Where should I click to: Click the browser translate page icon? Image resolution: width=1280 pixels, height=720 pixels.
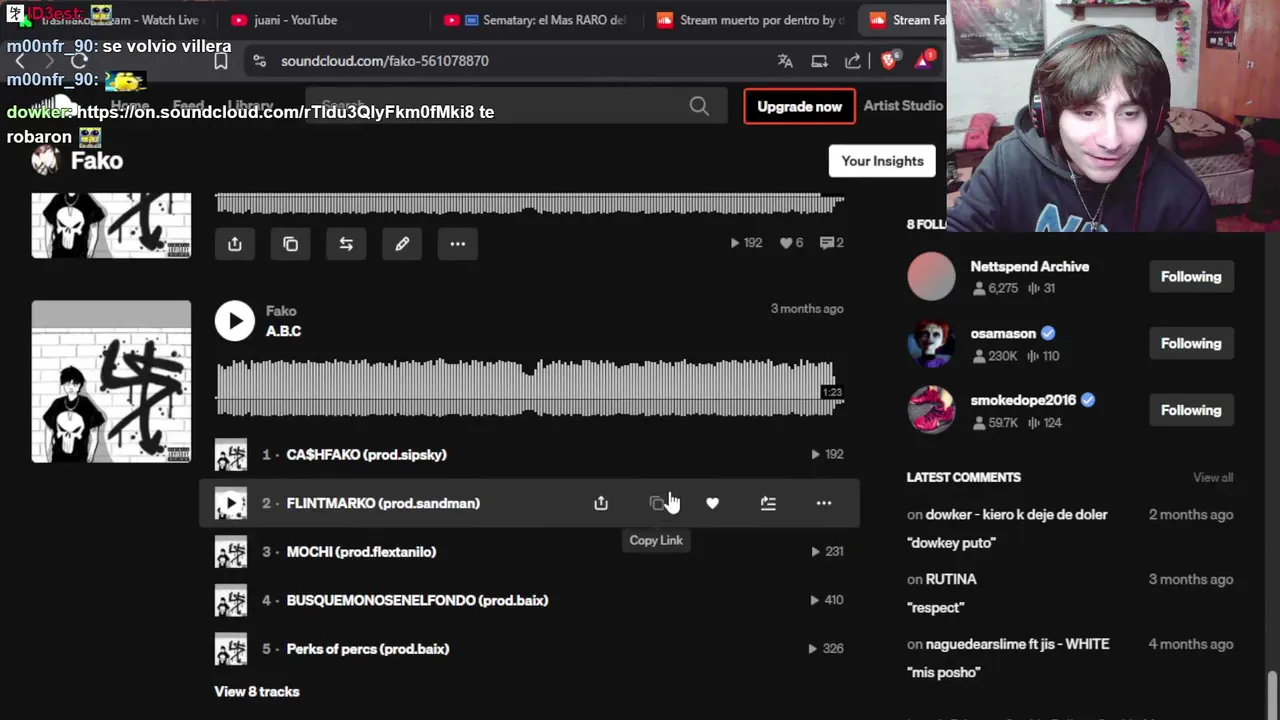coord(786,61)
